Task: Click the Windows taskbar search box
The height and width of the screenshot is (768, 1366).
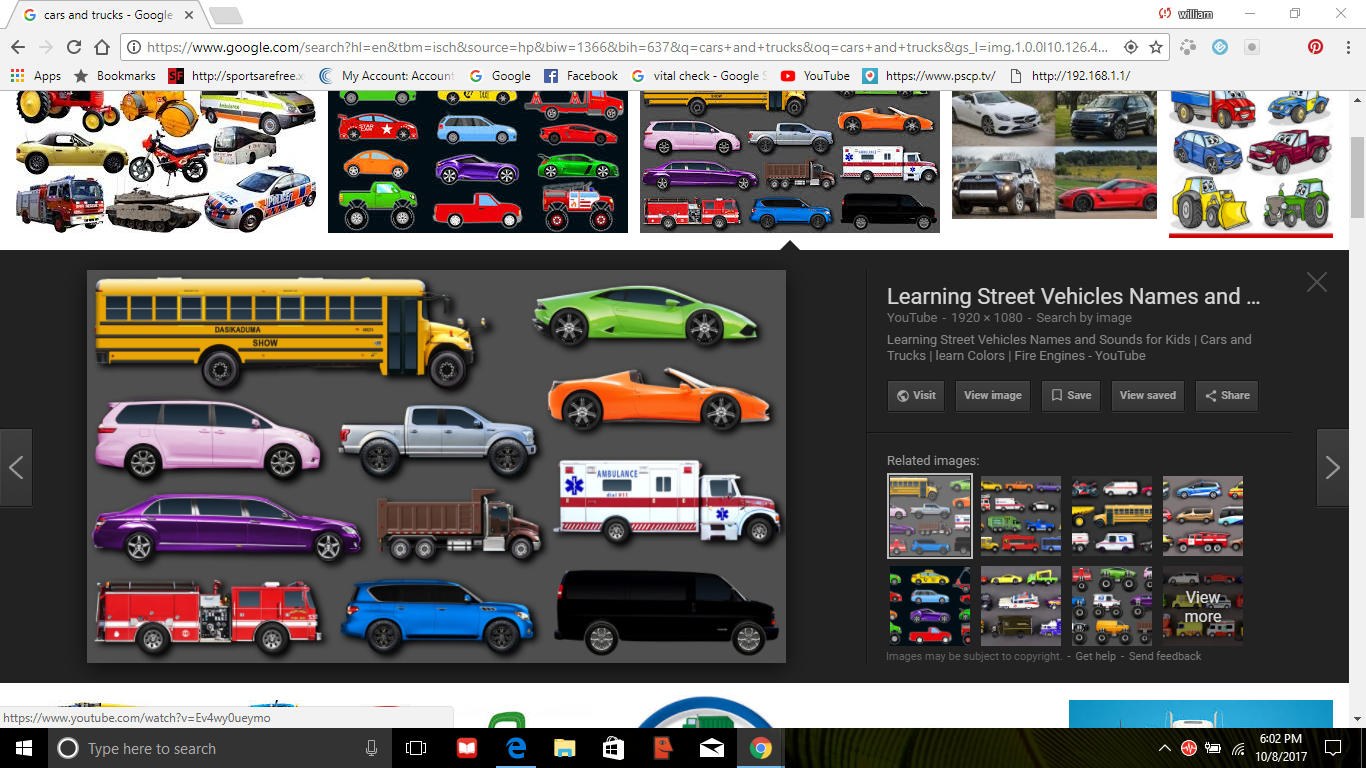Action: point(220,748)
